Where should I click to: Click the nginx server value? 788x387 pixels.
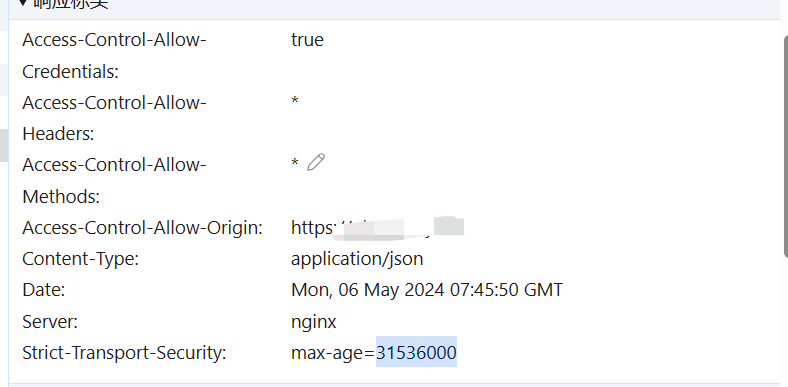coord(314,322)
